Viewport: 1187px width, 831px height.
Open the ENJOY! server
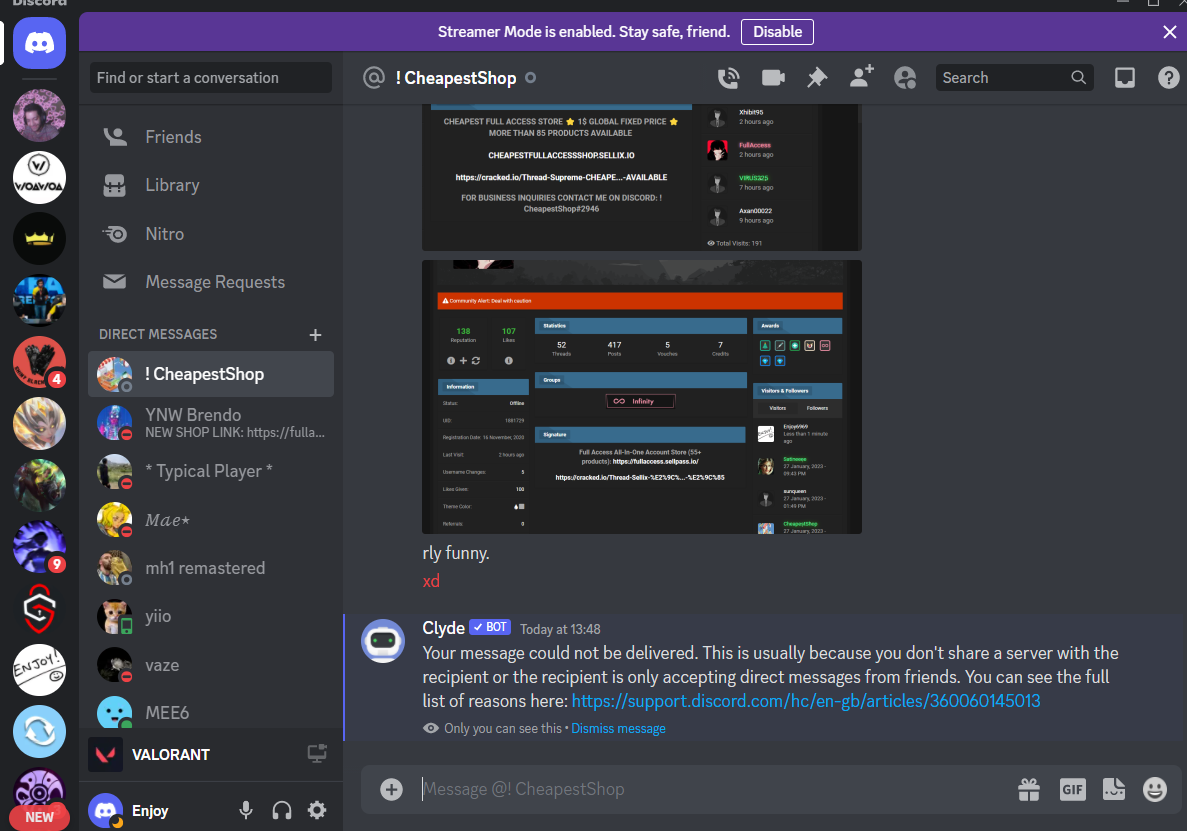(39, 670)
